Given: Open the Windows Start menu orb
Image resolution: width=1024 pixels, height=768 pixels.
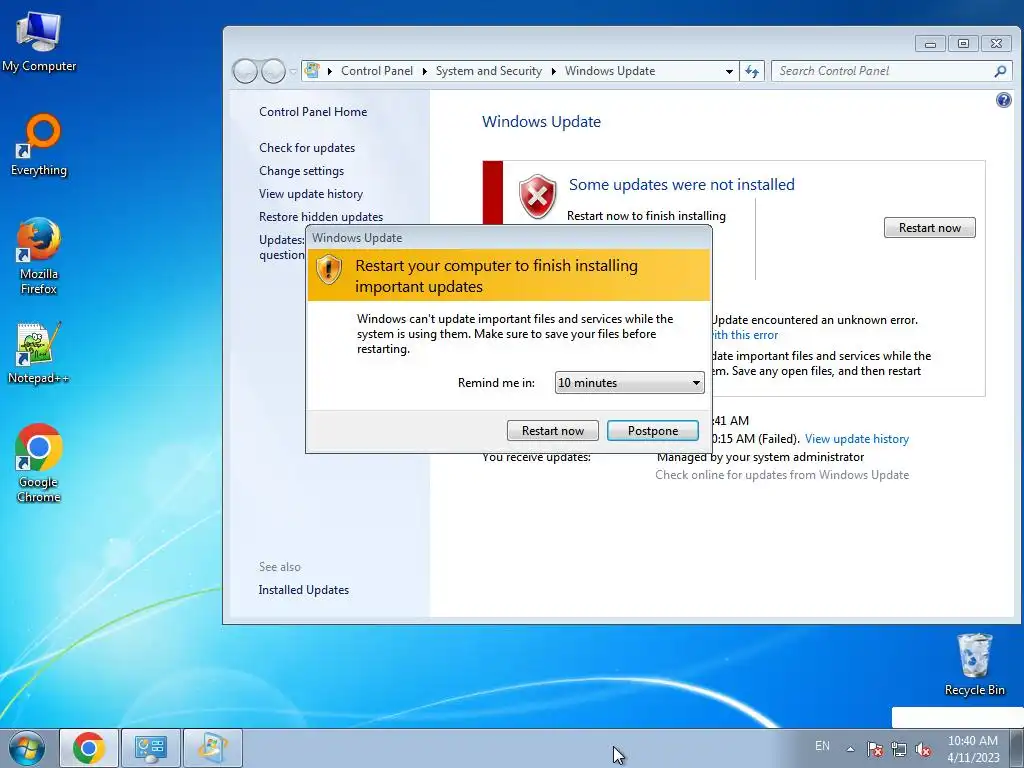Looking at the screenshot, I should coord(26,748).
